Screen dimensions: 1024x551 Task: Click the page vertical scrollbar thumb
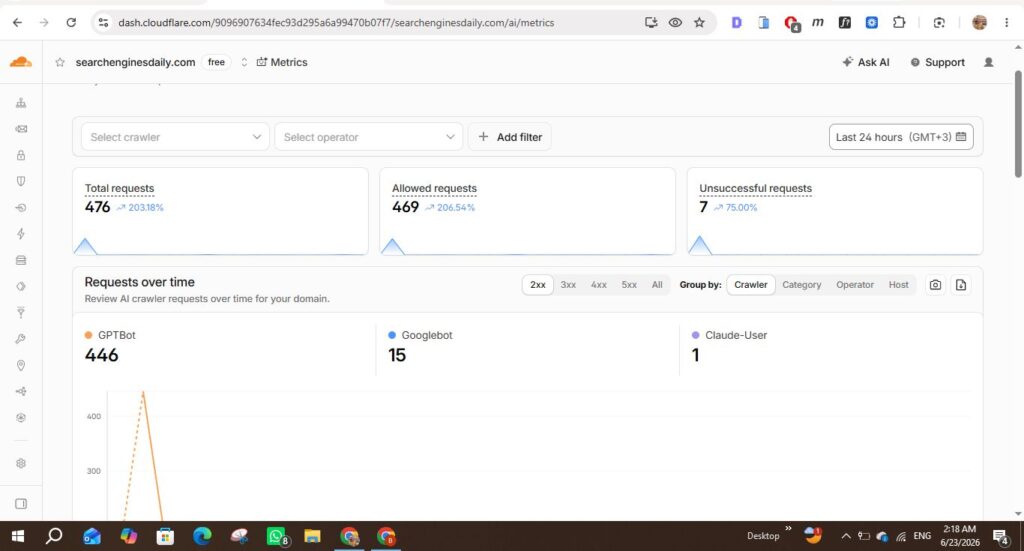tap(1018, 123)
